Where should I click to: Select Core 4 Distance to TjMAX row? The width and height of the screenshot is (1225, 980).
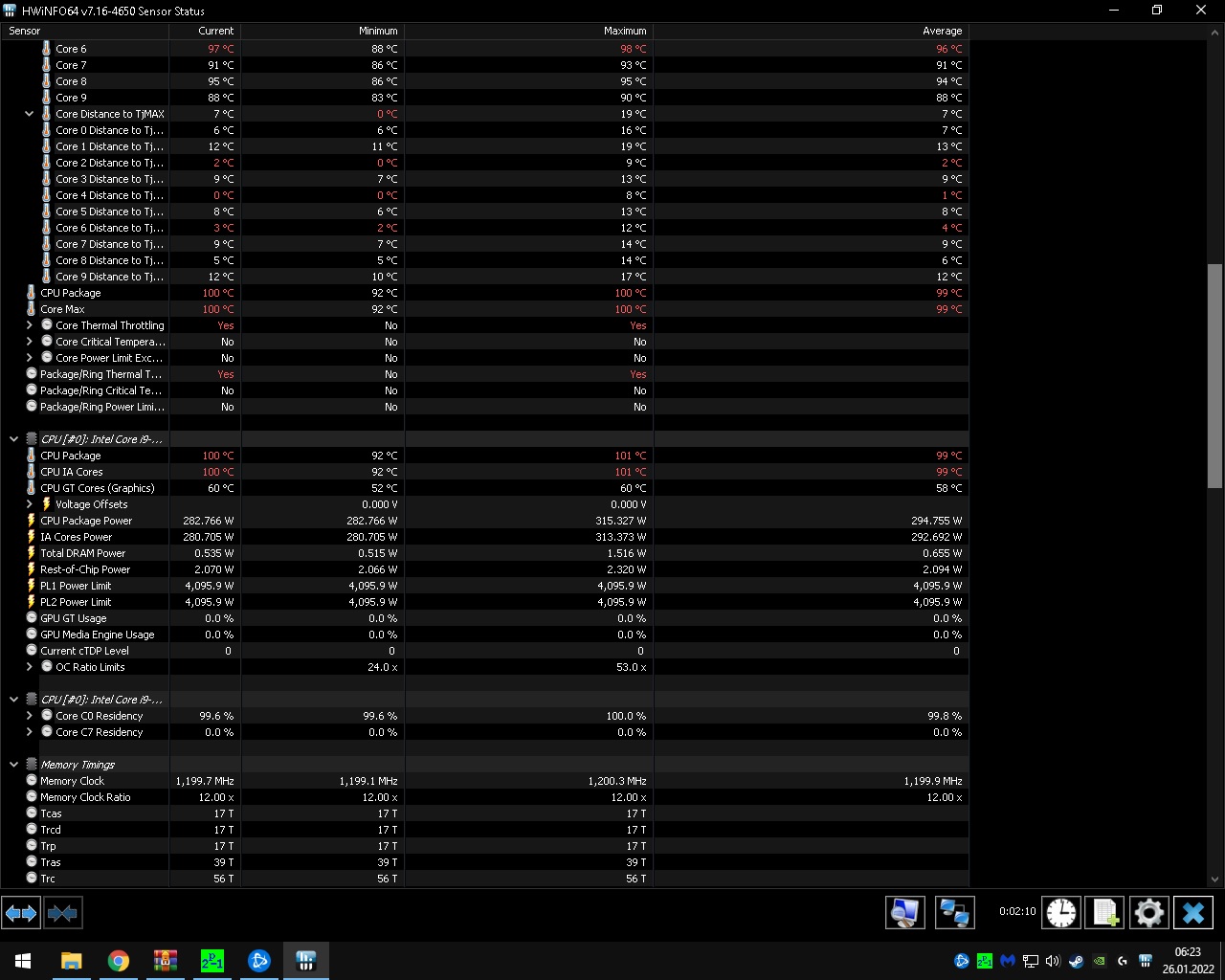pos(484,195)
